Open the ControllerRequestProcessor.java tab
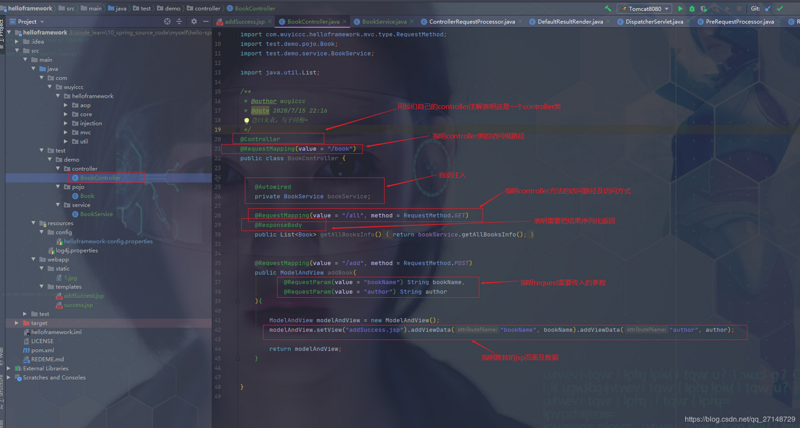Image resolution: width=800 pixels, height=428 pixels. (x=471, y=21)
